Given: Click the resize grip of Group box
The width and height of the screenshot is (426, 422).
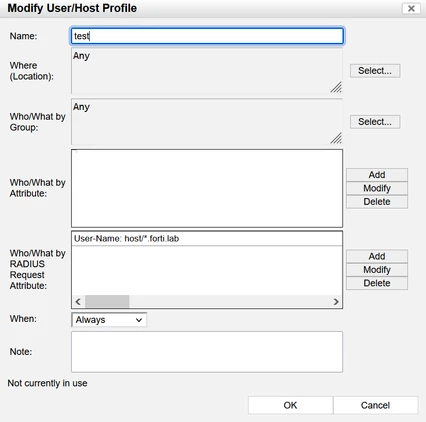Looking at the screenshot, I should point(336,138).
